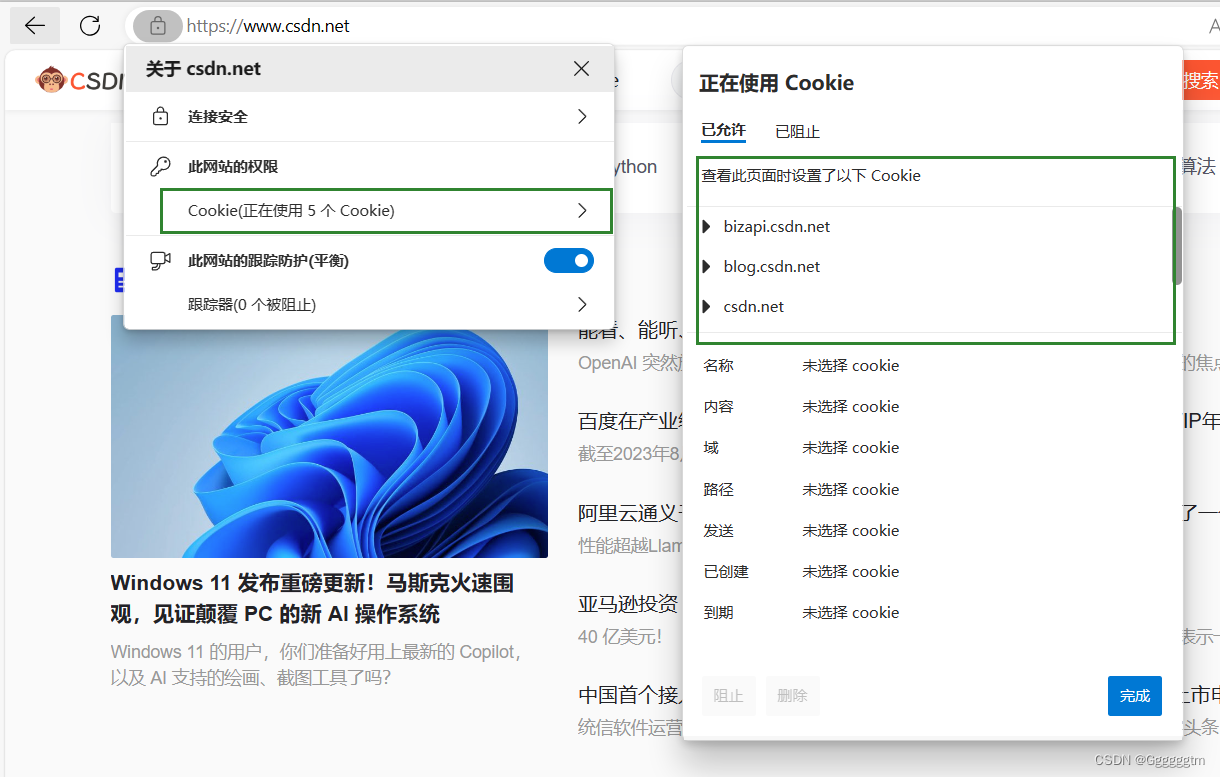Click the 域 field value 未选择 cookie
1220x777 pixels.
coord(850,448)
